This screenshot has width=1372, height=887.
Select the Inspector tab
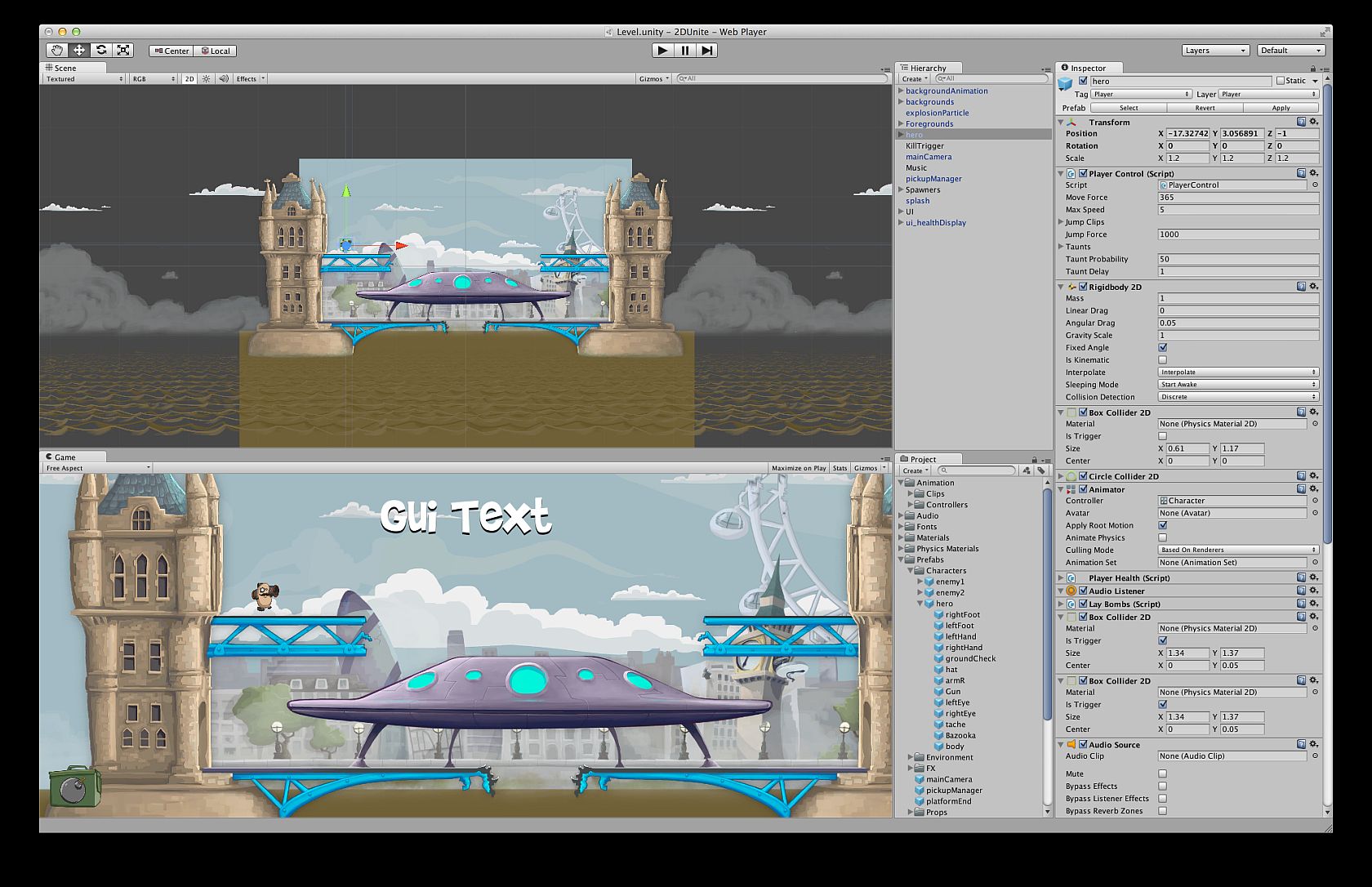pos(1089,68)
